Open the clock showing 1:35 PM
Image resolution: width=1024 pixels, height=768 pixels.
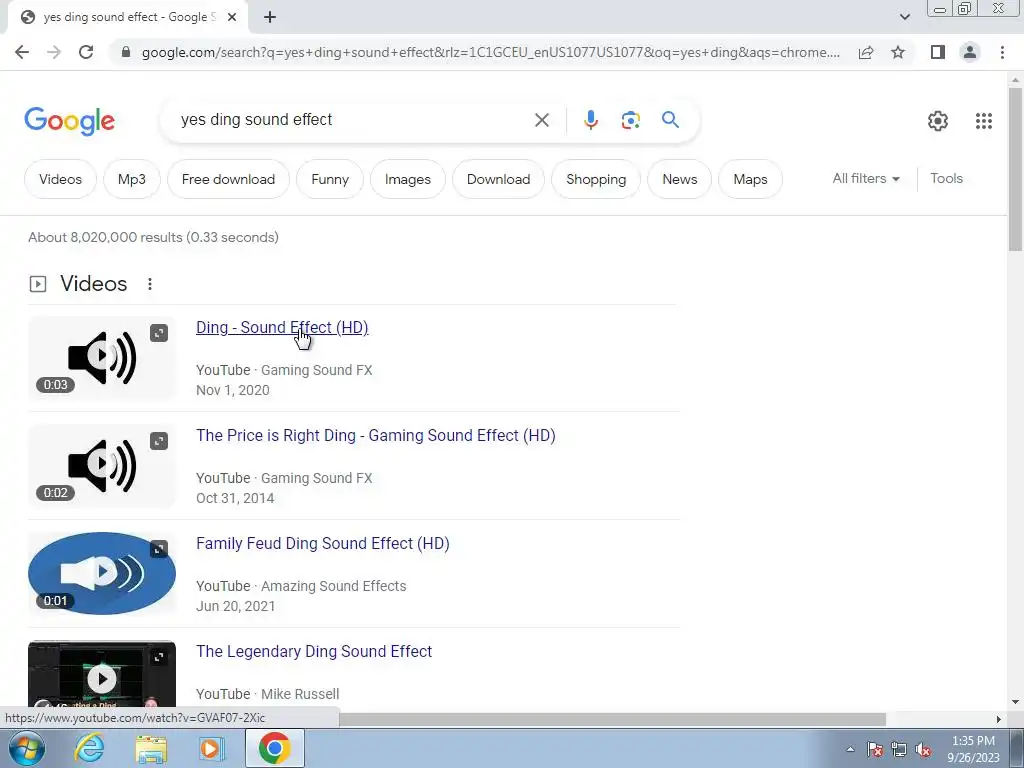click(x=973, y=749)
